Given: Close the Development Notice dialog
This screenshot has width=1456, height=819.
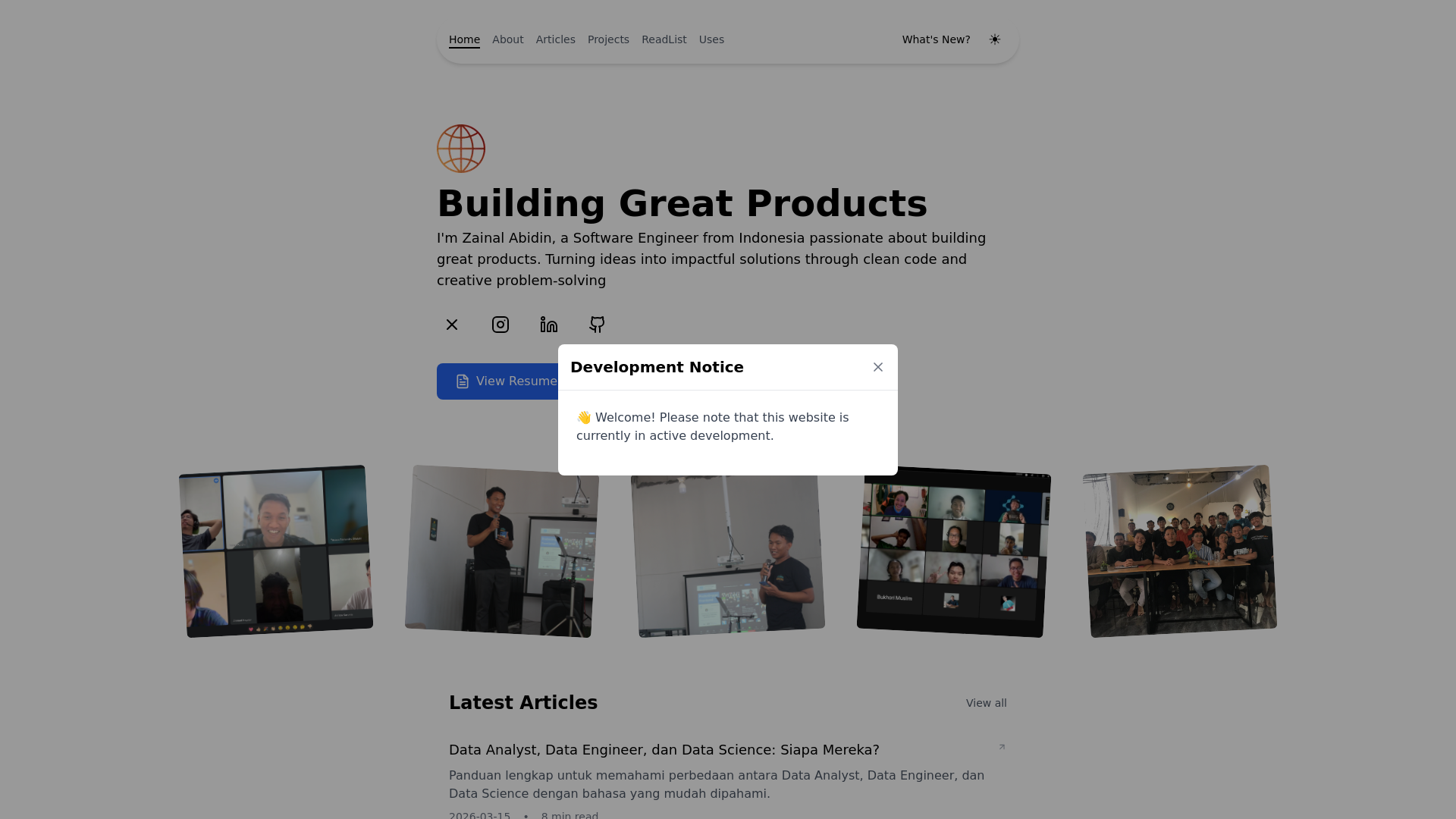Looking at the screenshot, I should (x=878, y=367).
